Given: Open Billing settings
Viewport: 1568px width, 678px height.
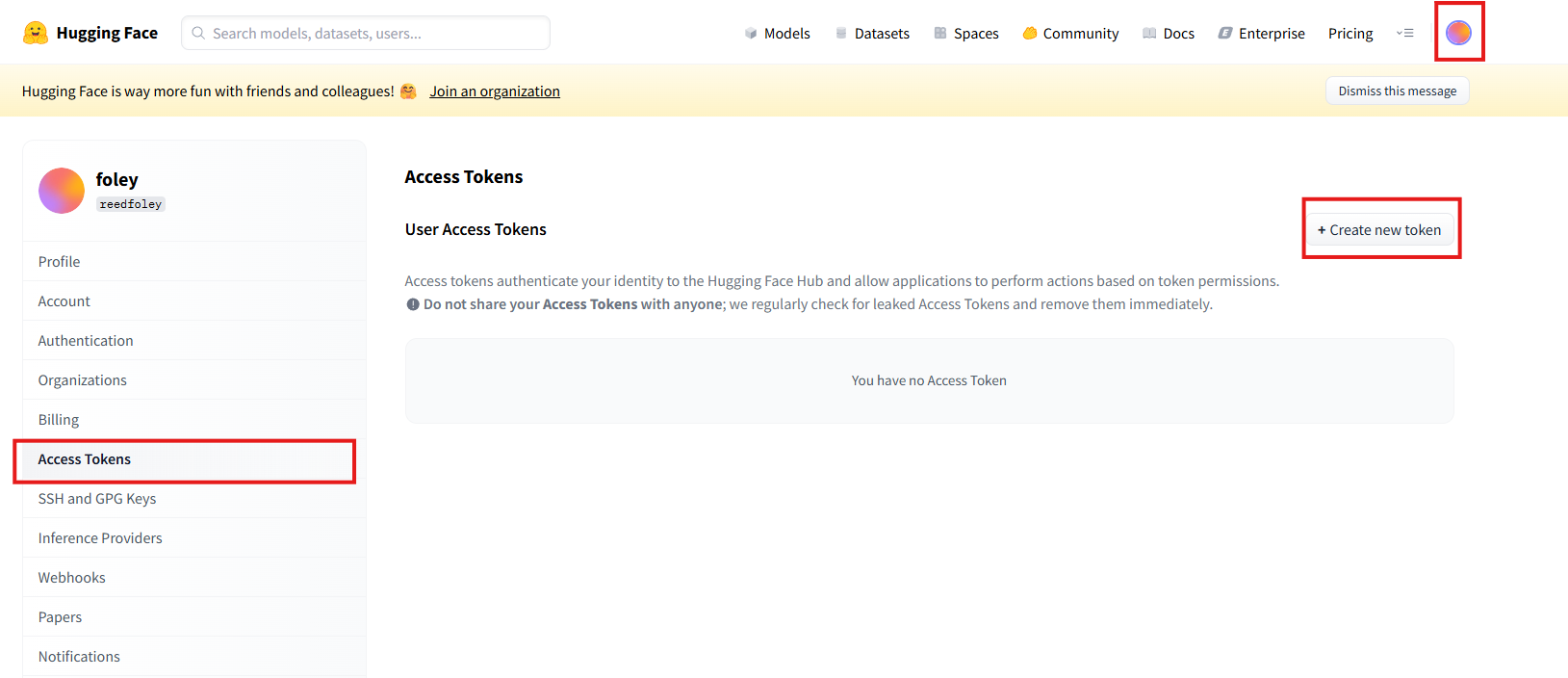Looking at the screenshot, I should pyautogui.click(x=193, y=420).
